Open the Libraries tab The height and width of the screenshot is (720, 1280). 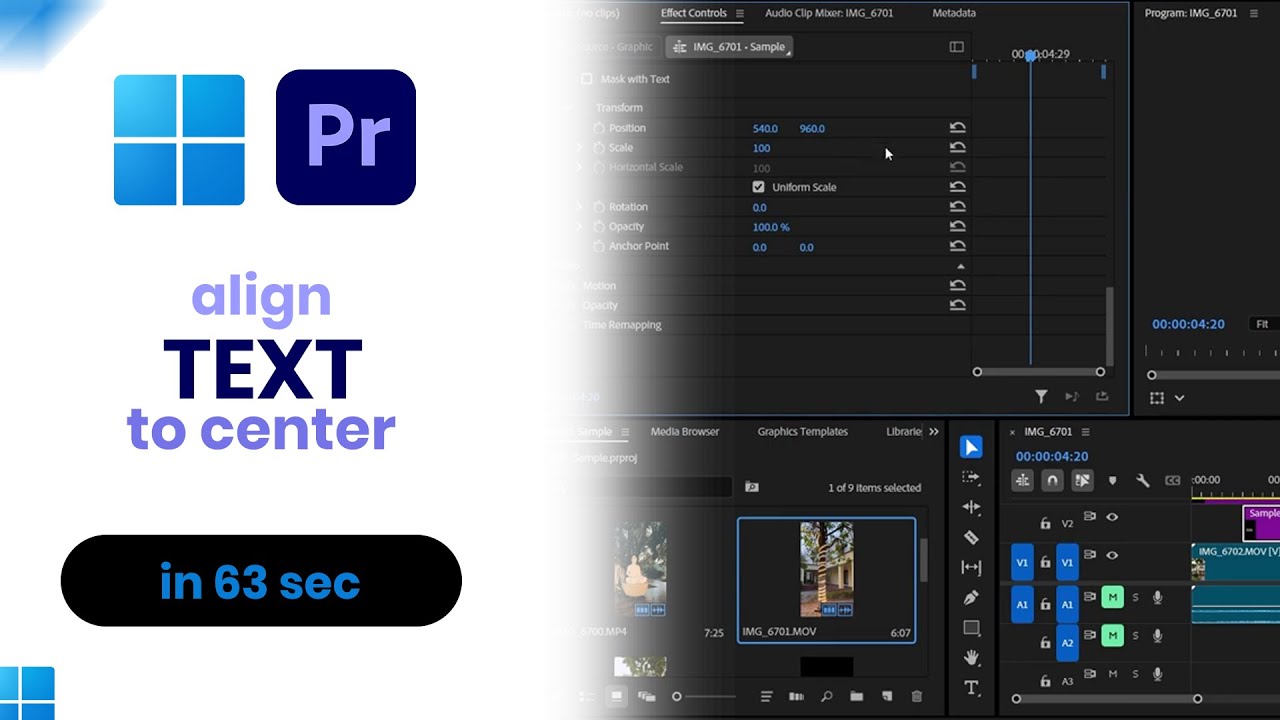click(x=905, y=432)
